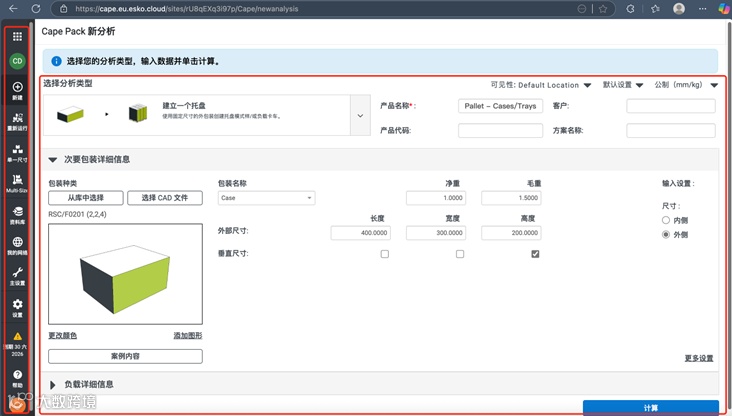The height and width of the screenshot is (416, 732).
Task: Click the RSC/F0201 (2,2,4) style label
Action: tap(77, 214)
